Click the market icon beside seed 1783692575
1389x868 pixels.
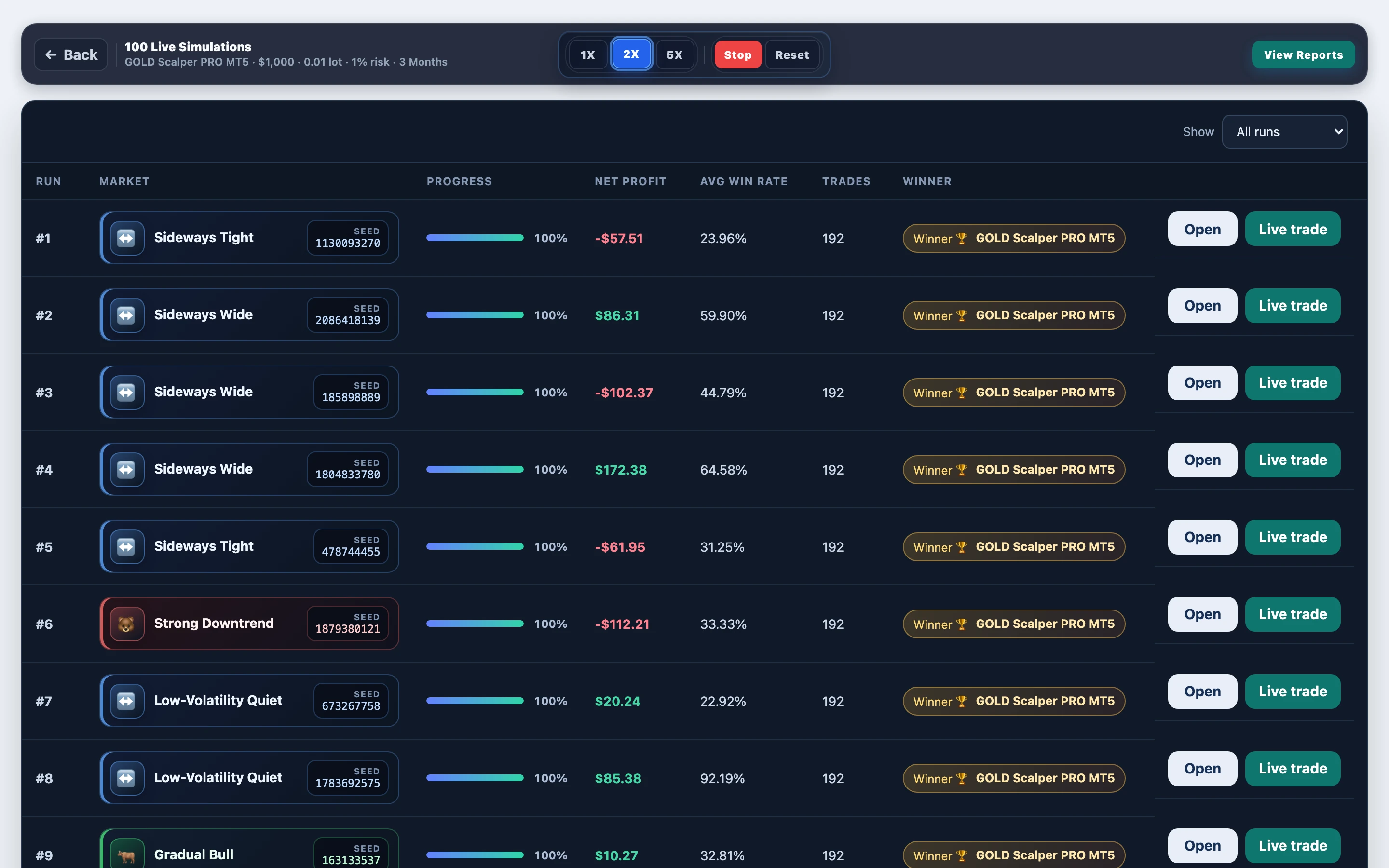coord(126,778)
